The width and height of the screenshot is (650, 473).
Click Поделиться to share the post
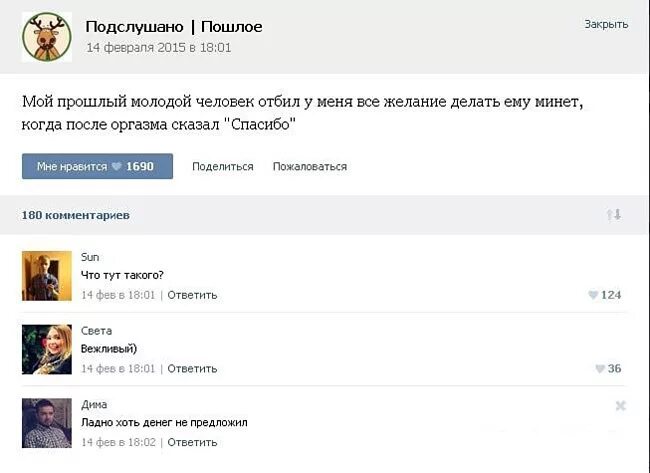click(222, 167)
